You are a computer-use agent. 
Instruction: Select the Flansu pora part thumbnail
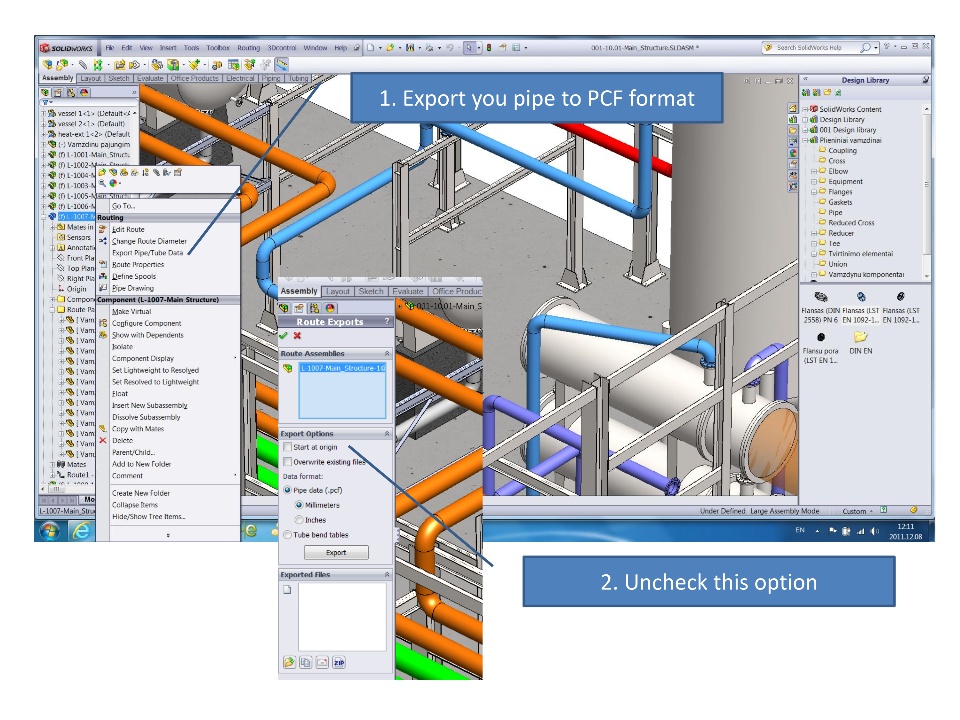[821, 337]
